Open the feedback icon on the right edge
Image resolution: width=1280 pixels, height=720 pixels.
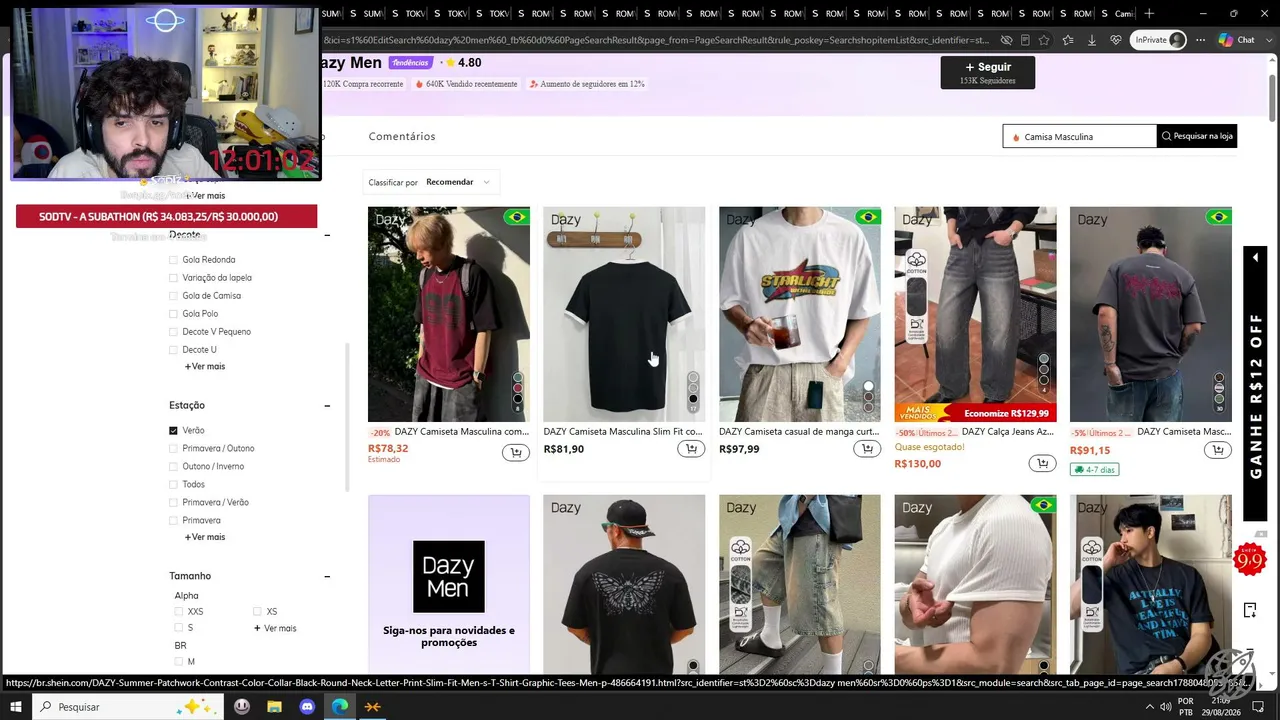1250,610
